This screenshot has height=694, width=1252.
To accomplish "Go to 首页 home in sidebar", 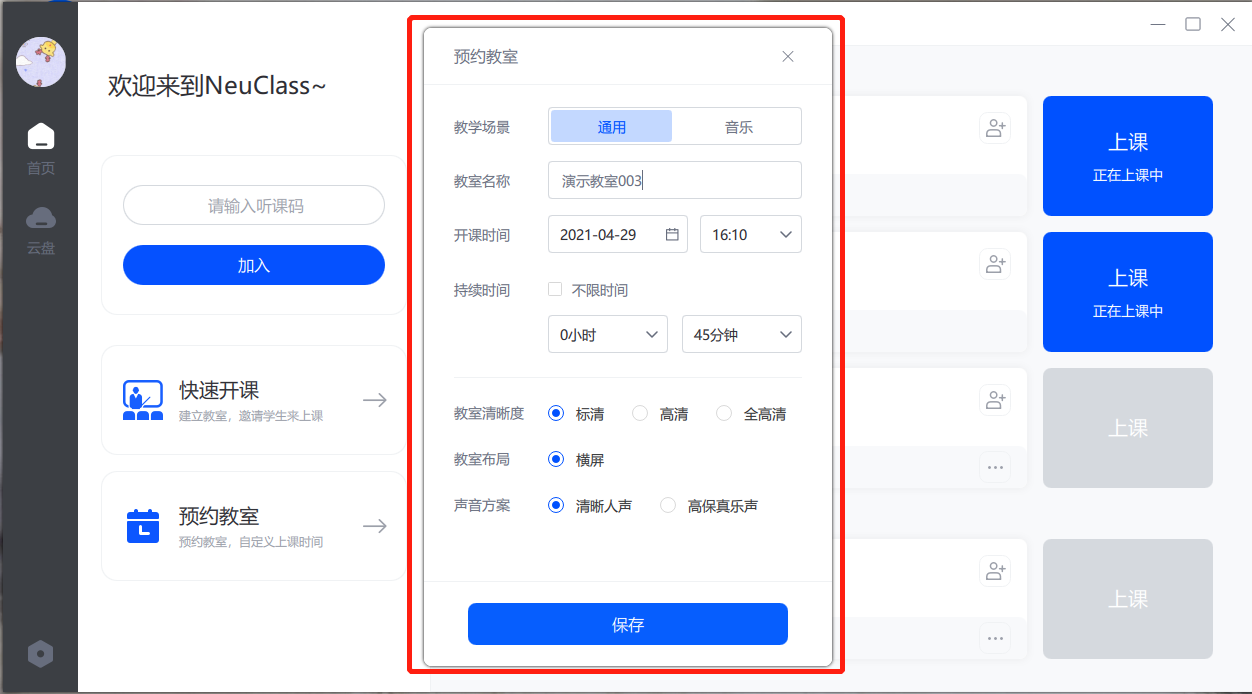I will 41,149.
